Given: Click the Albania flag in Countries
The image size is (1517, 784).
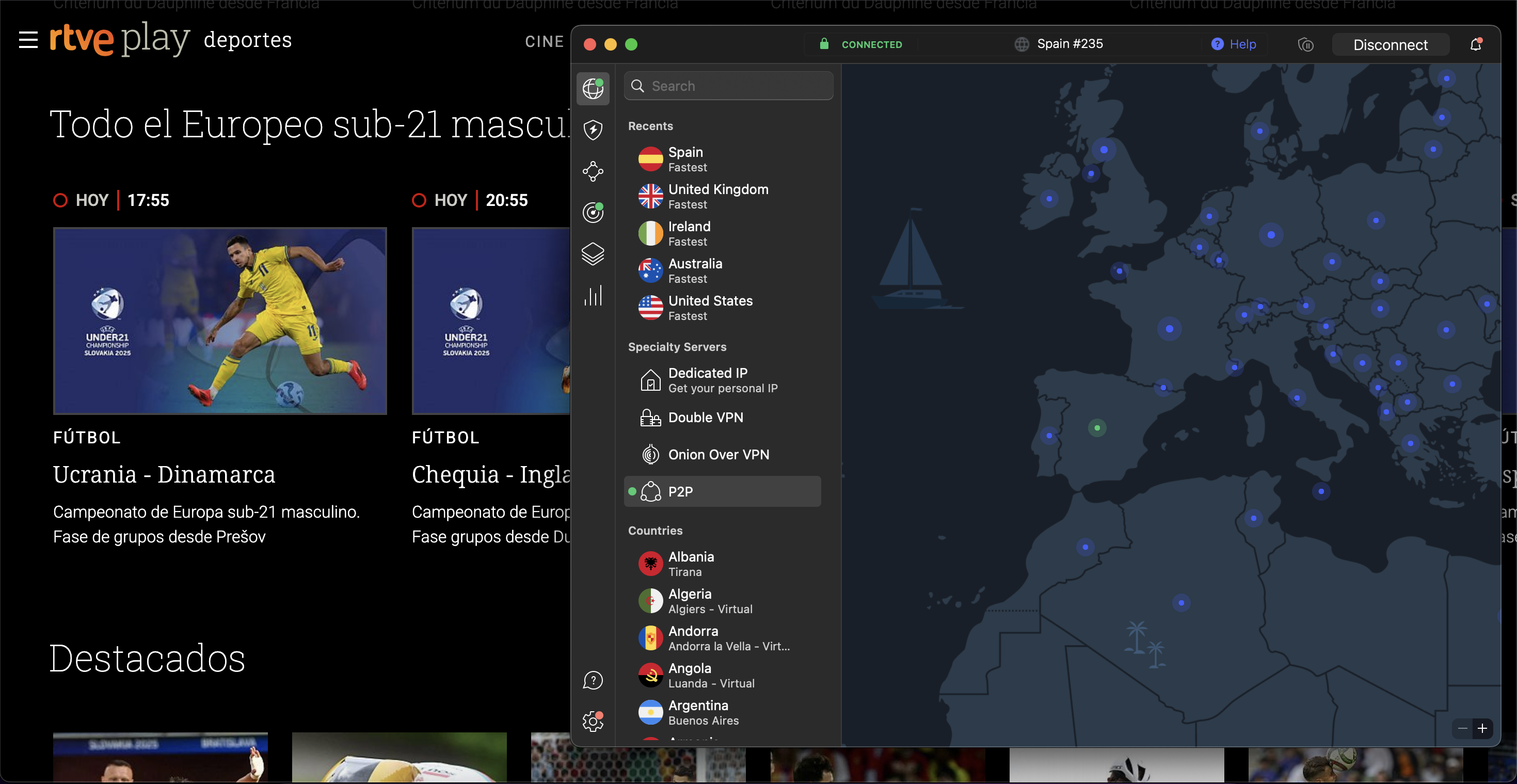Looking at the screenshot, I should click(650, 564).
